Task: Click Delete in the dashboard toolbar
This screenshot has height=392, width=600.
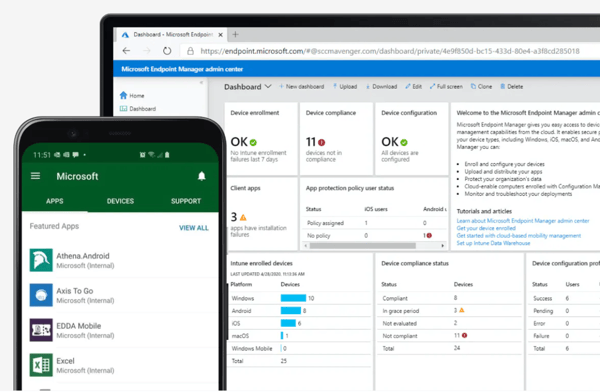Action: [x=511, y=87]
